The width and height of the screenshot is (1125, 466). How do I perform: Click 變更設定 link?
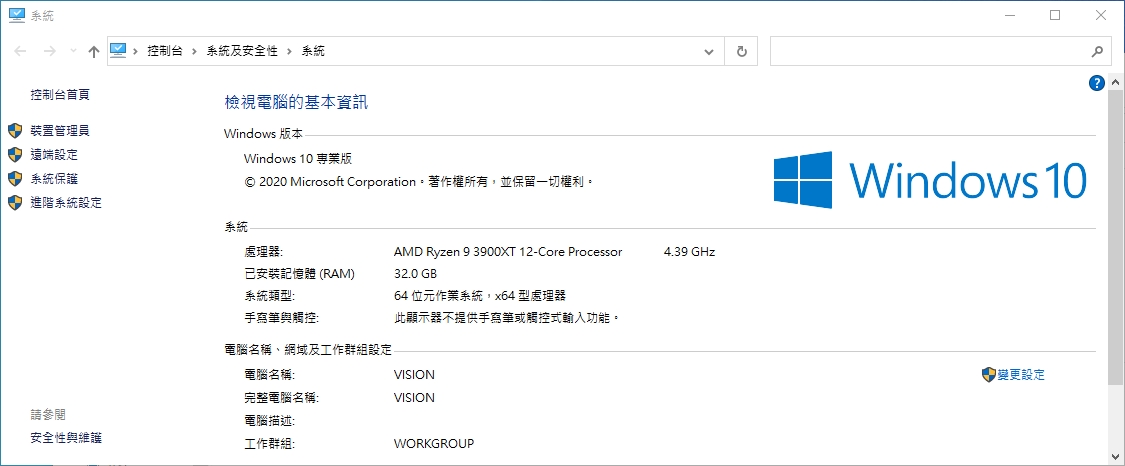[1021, 374]
